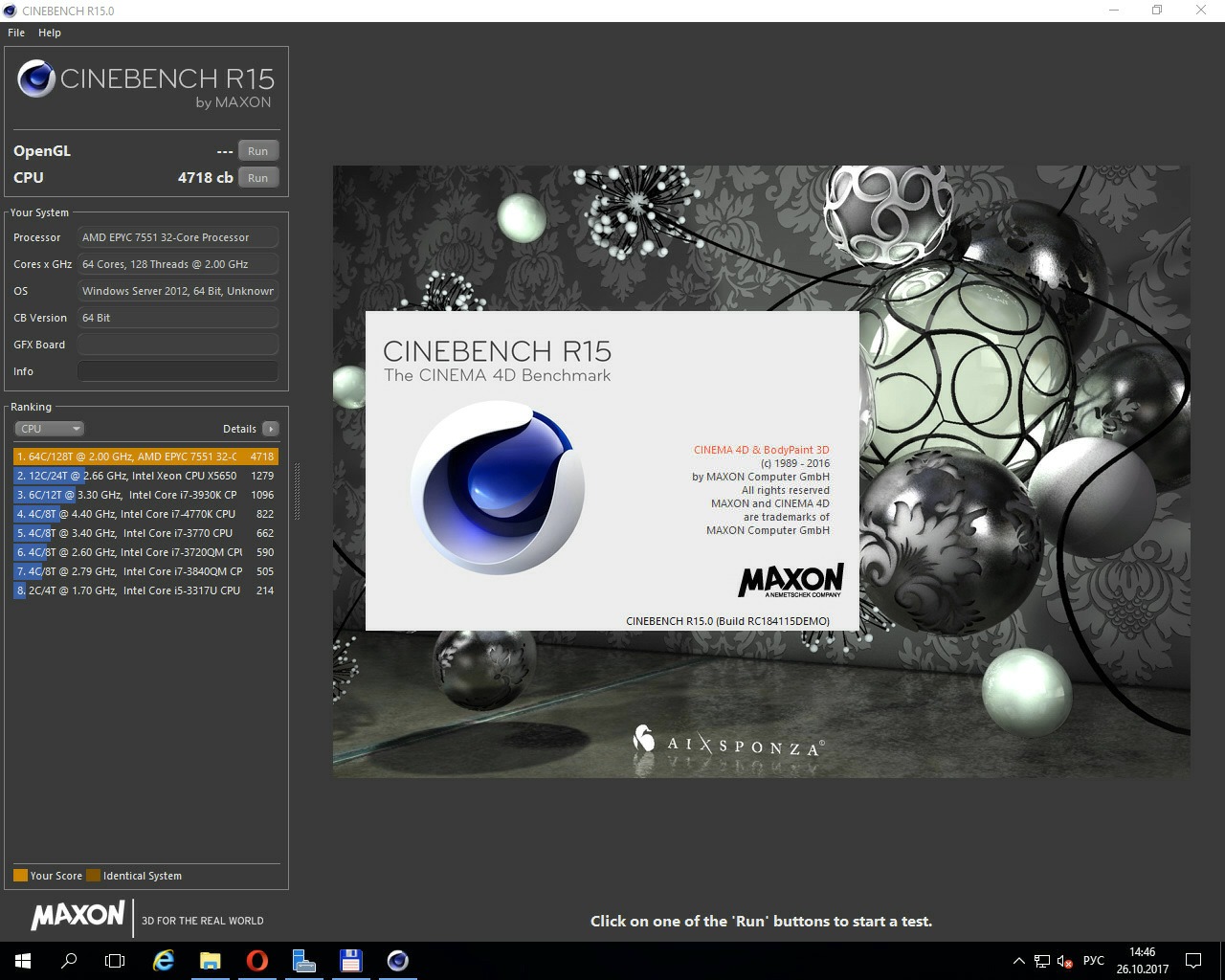Open Windows taskbar search
The image size is (1225, 980).
click(x=69, y=961)
